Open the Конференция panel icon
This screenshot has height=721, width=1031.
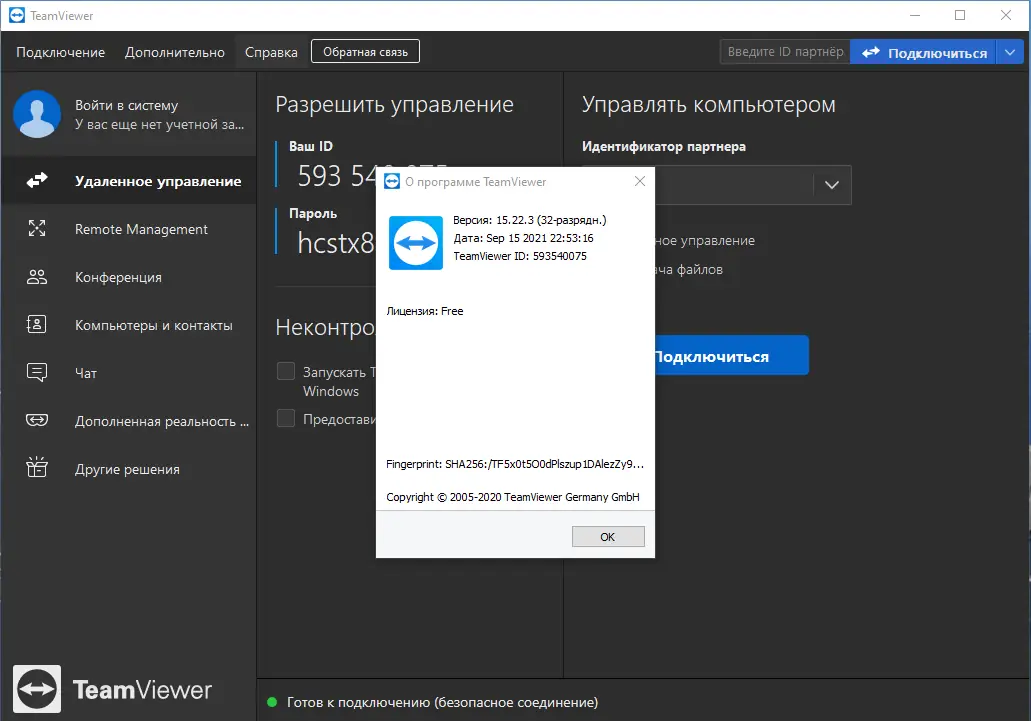point(37,277)
